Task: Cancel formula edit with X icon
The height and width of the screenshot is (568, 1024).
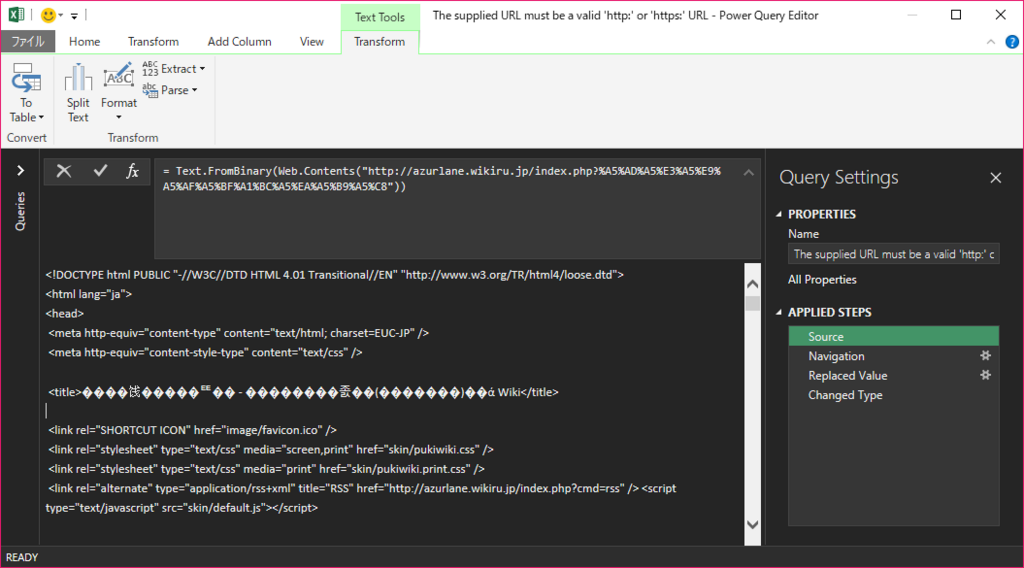Action: 63,171
